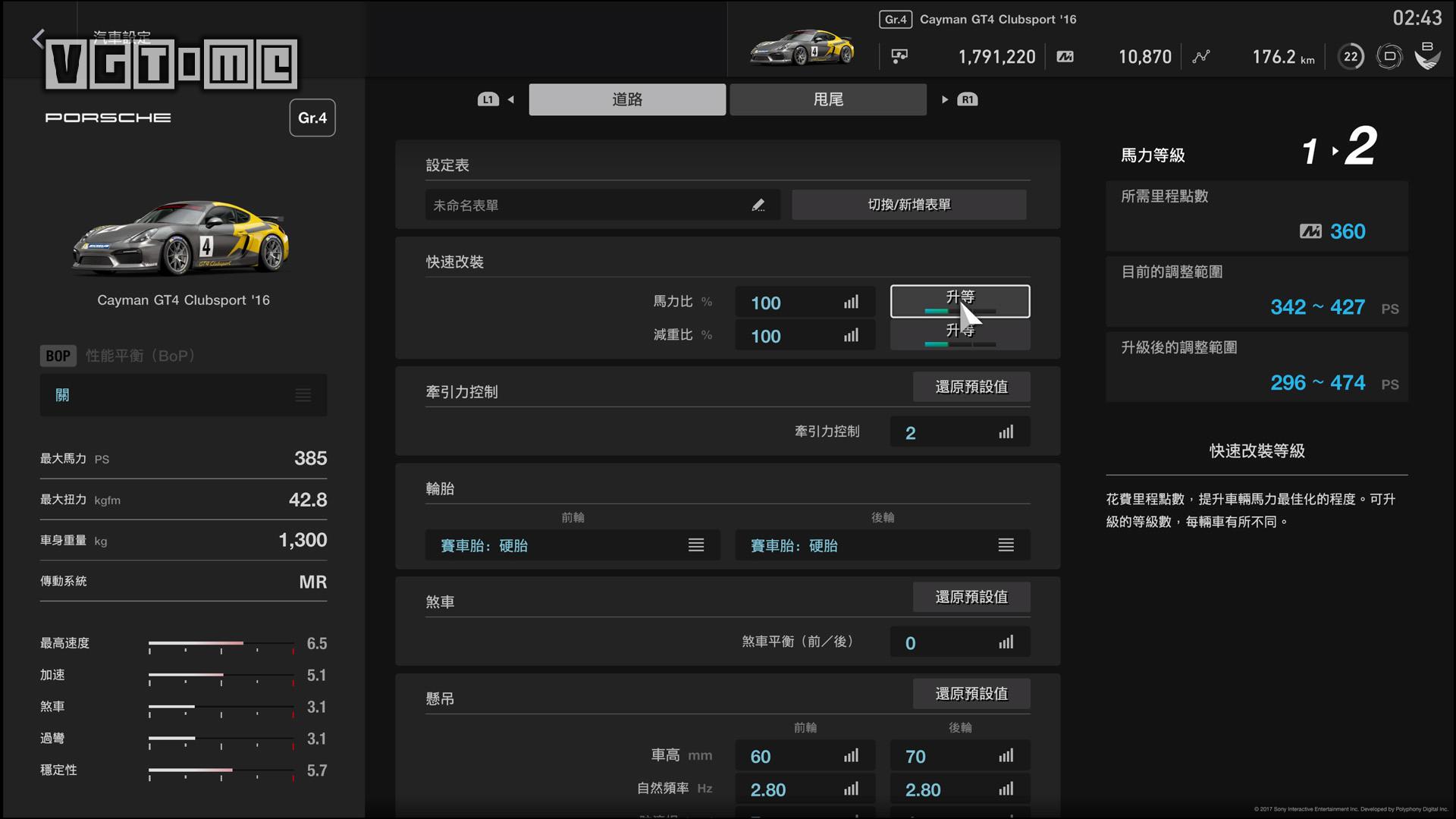The image size is (1456, 819).
Task: Click 車身重量 value 1,300
Action: (x=303, y=540)
